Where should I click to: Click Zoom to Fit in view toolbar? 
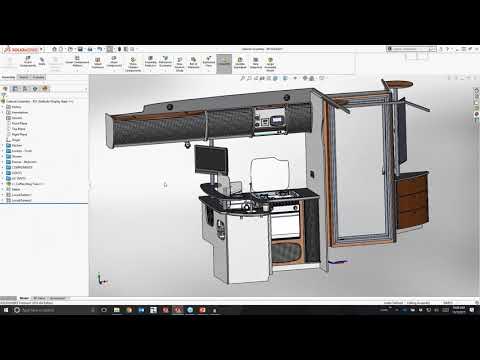click(243, 78)
